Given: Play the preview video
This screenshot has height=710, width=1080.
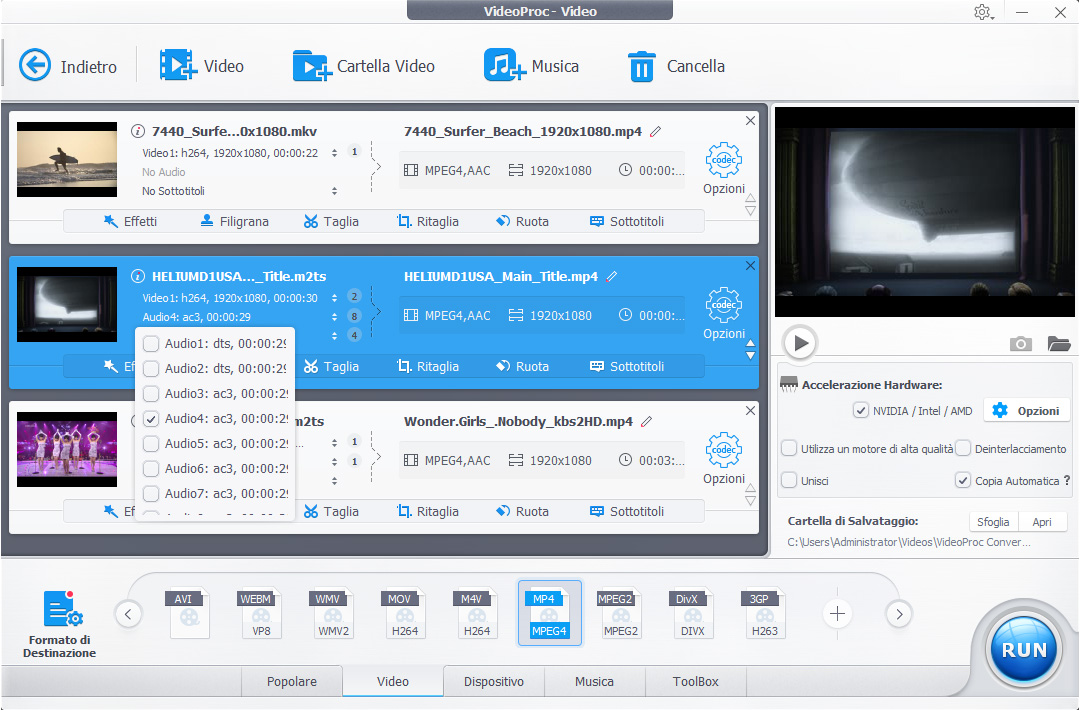Looking at the screenshot, I should [800, 343].
